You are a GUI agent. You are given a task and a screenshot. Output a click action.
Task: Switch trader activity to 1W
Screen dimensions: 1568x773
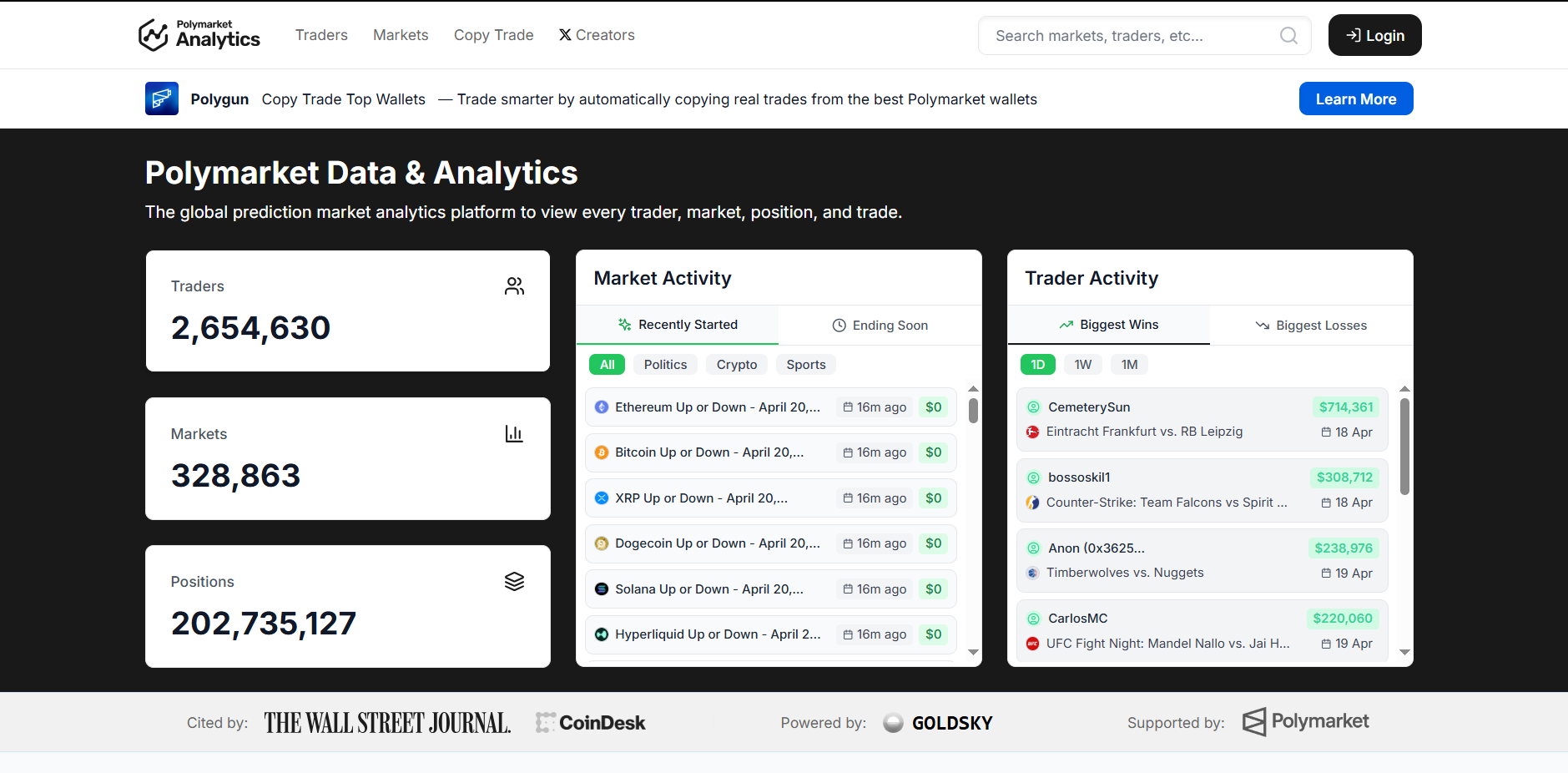1083,365
